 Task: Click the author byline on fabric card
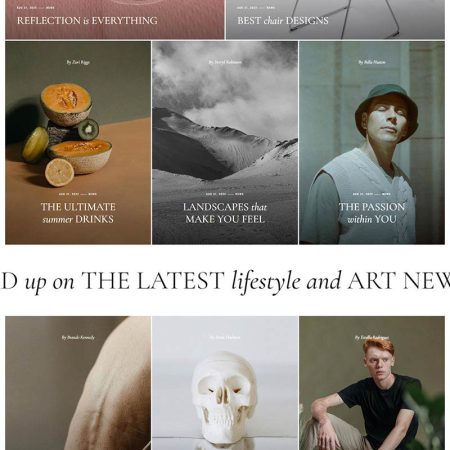pyautogui.click(x=78, y=337)
